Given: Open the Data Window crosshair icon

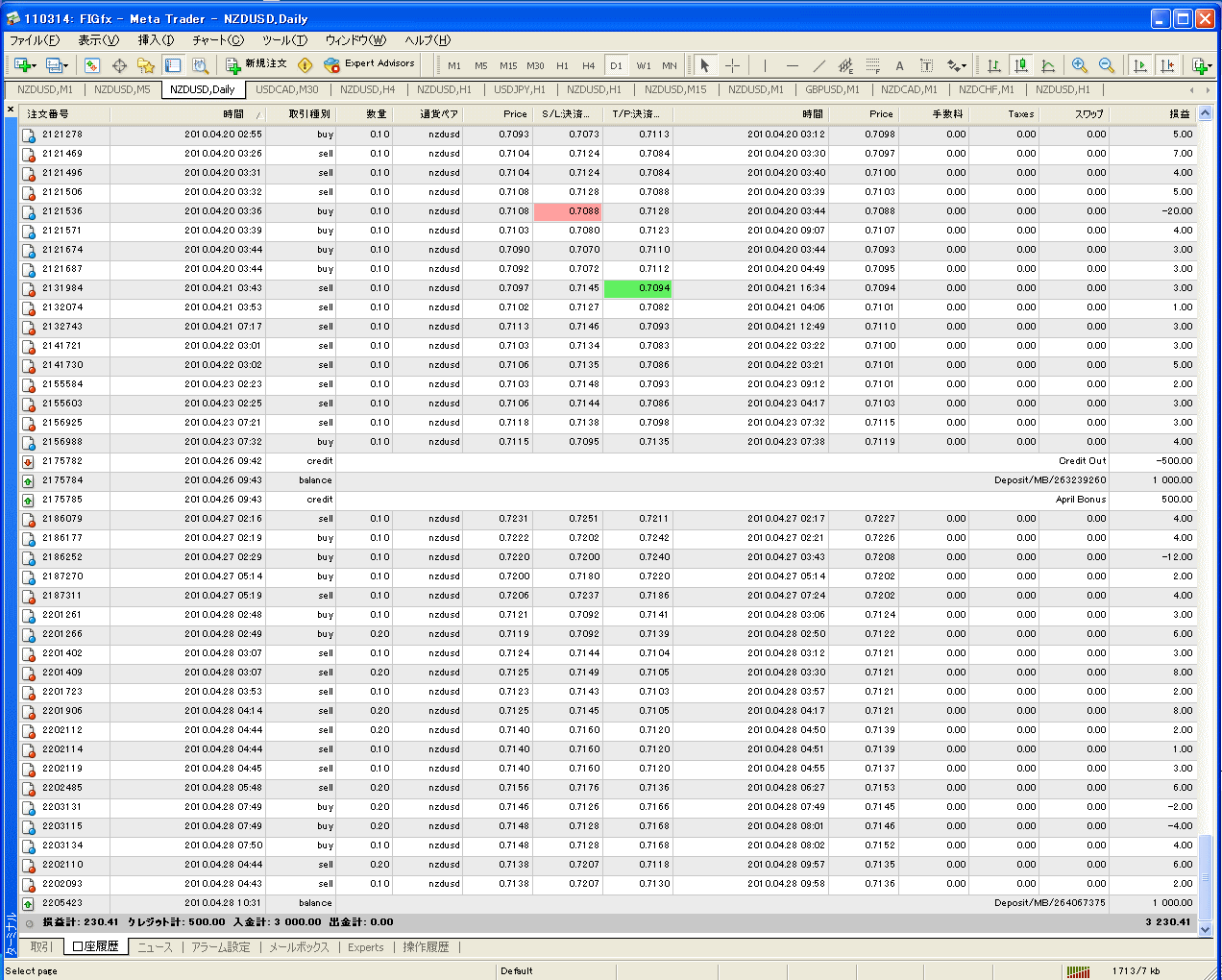Looking at the screenshot, I should click(x=119, y=65).
